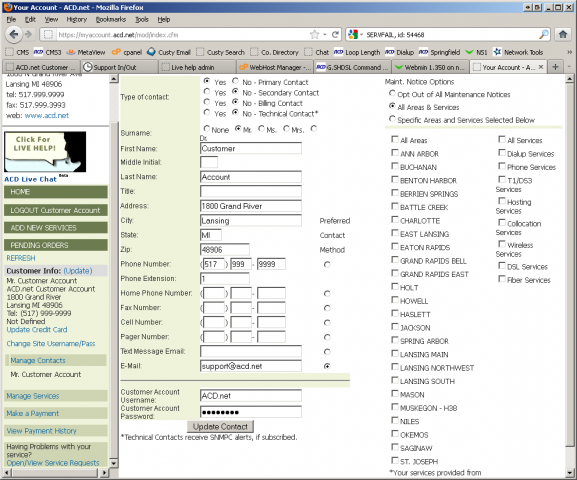The height and width of the screenshot is (480, 577).
Task: Go back with the browser back arrow
Action: pos(13,35)
